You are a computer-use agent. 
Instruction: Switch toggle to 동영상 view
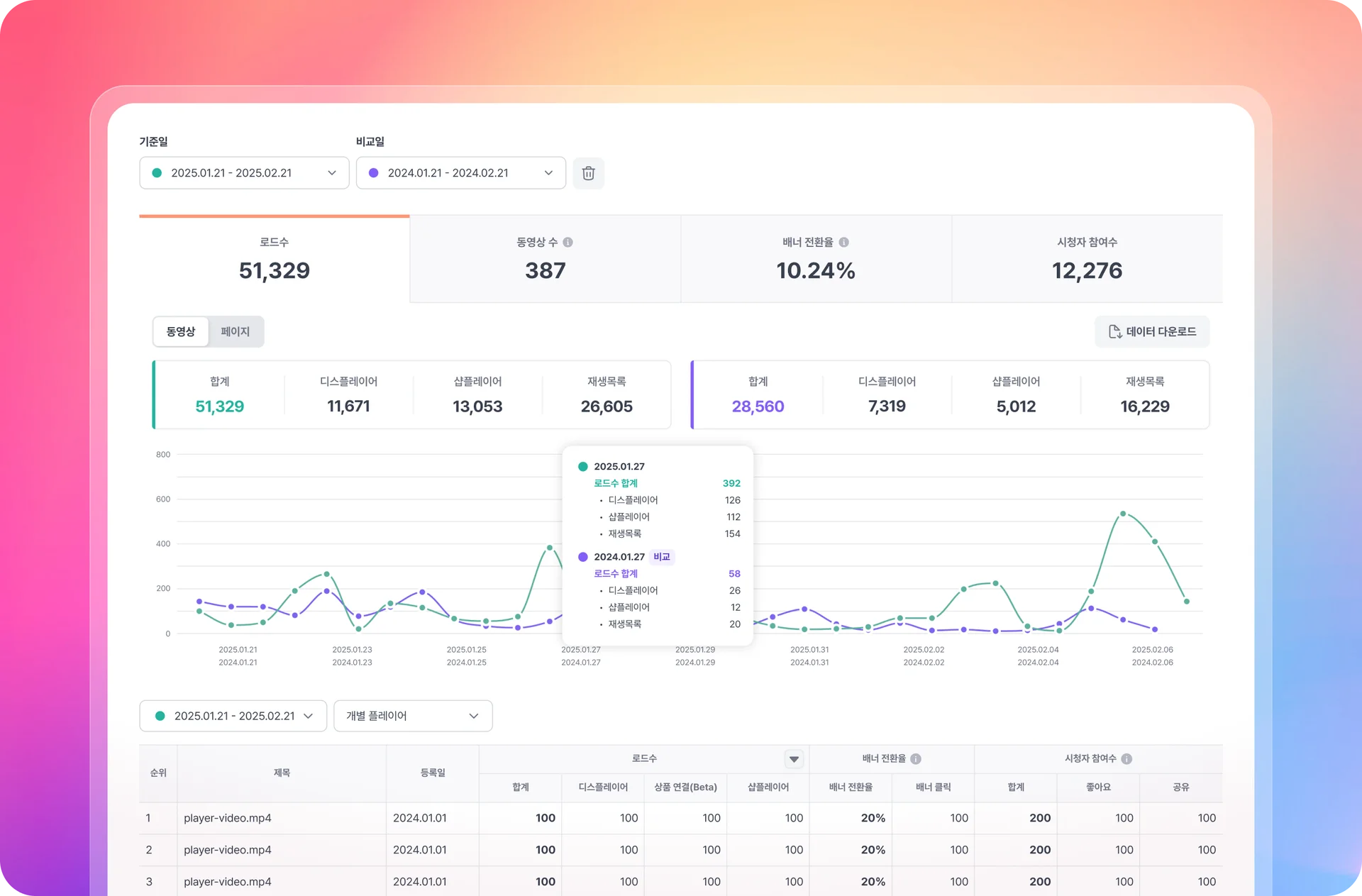click(181, 331)
